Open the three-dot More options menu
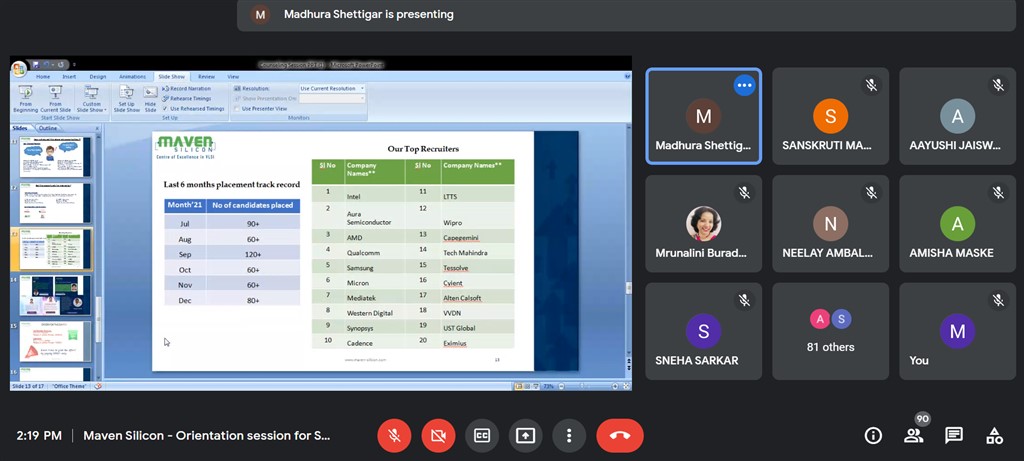The height and width of the screenshot is (461, 1024). pos(569,436)
